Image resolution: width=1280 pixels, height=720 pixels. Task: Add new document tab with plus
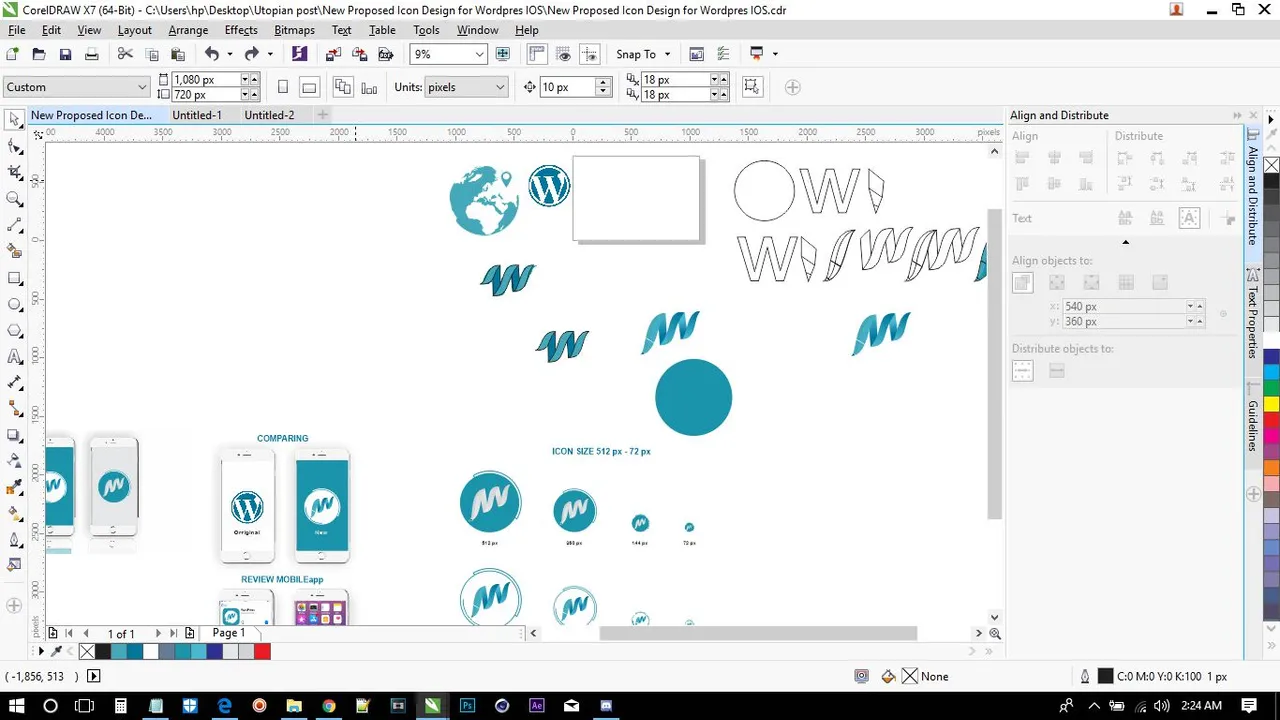322,115
